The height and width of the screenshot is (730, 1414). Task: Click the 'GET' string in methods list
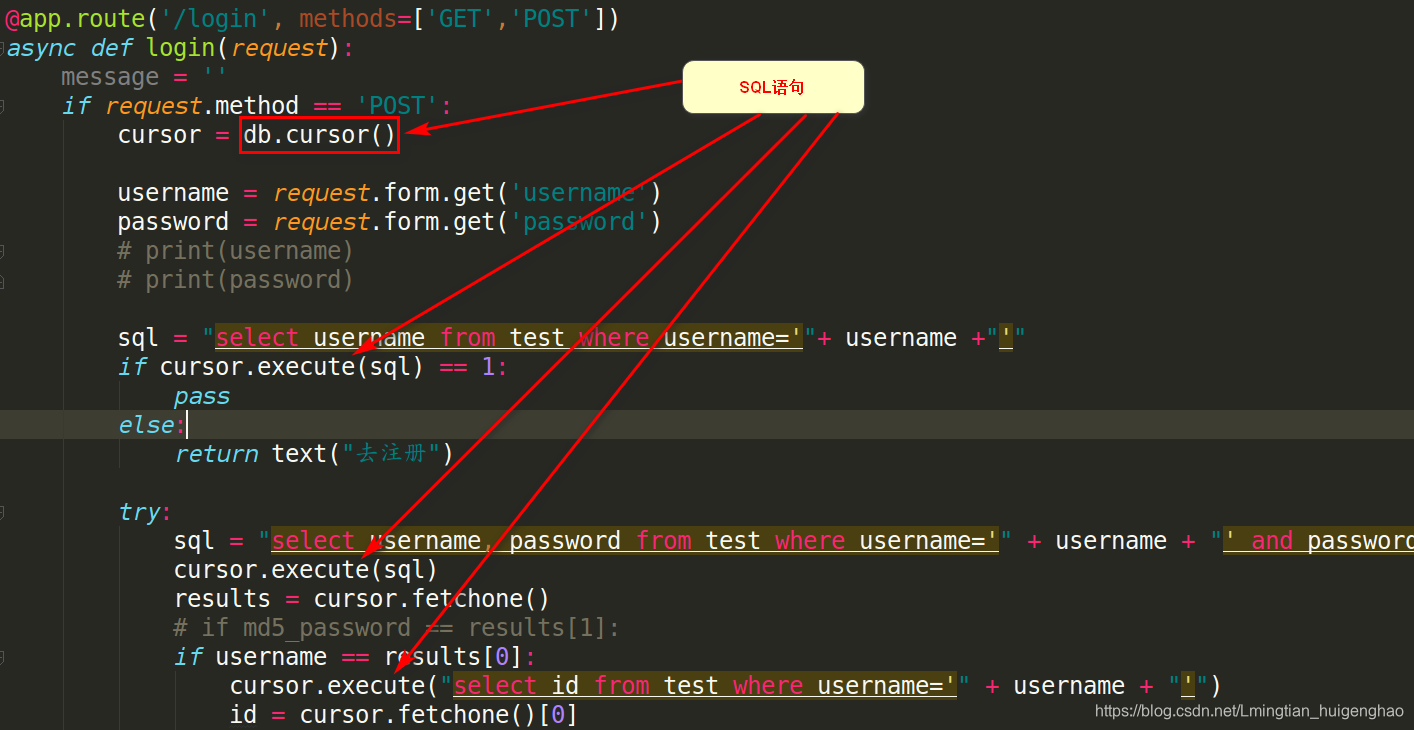[460, 18]
